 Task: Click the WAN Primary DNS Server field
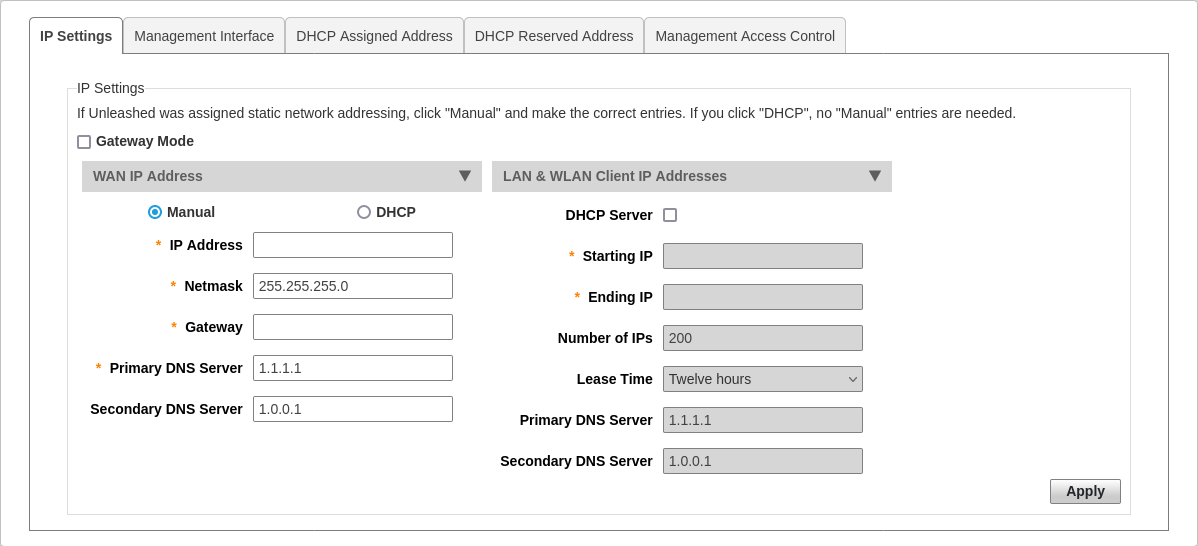coord(352,368)
